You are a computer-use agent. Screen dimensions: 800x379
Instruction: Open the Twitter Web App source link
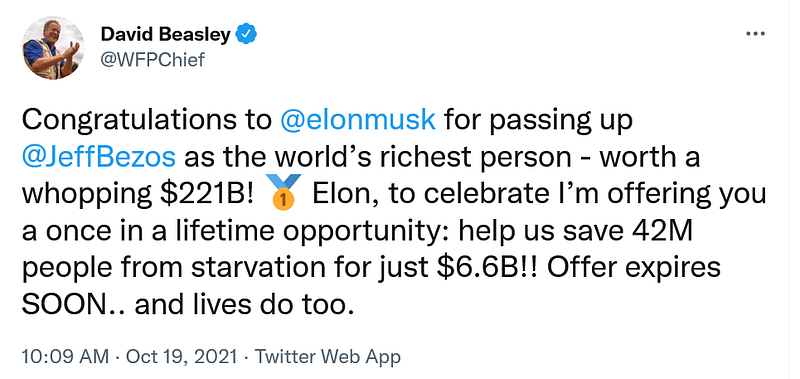[328, 357]
